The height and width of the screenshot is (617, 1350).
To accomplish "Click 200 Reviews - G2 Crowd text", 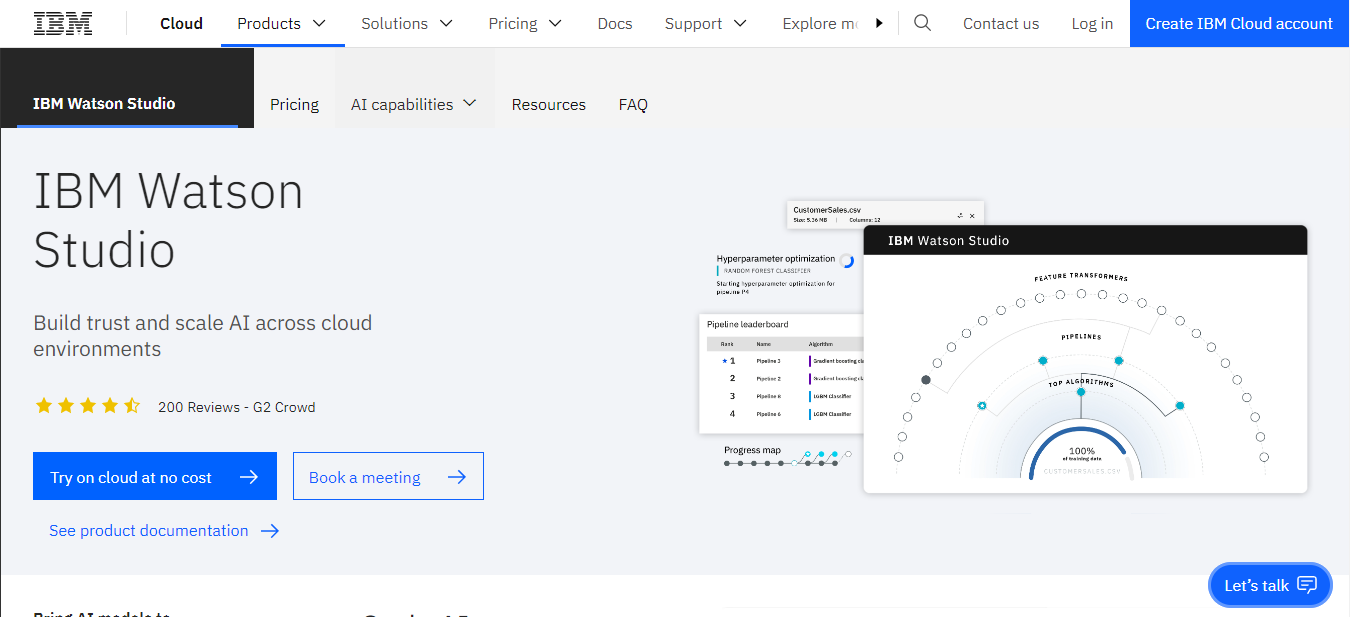I will [x=237, y=407].
